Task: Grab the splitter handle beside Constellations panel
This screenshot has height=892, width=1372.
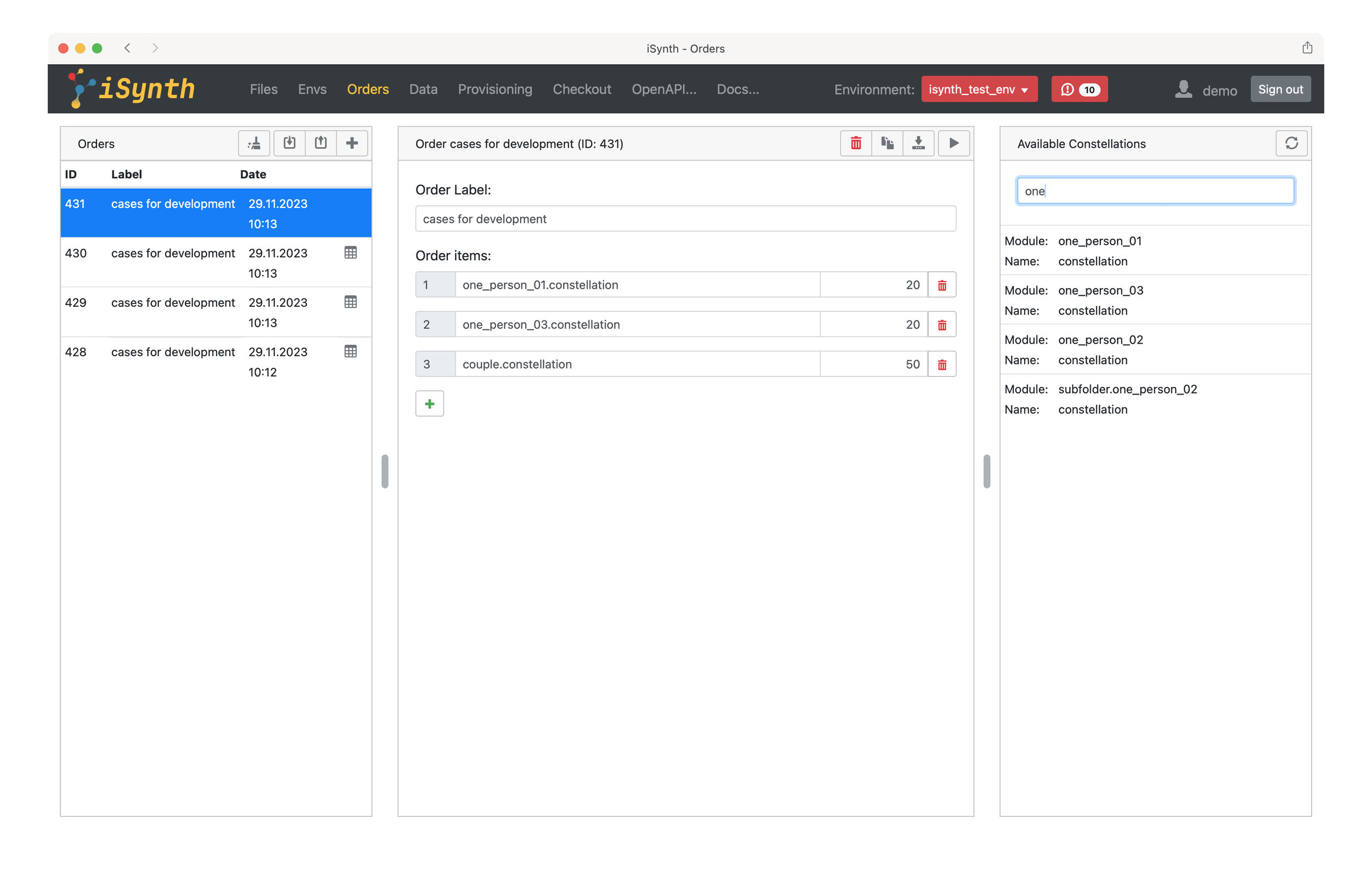Action: coord(986,472)
